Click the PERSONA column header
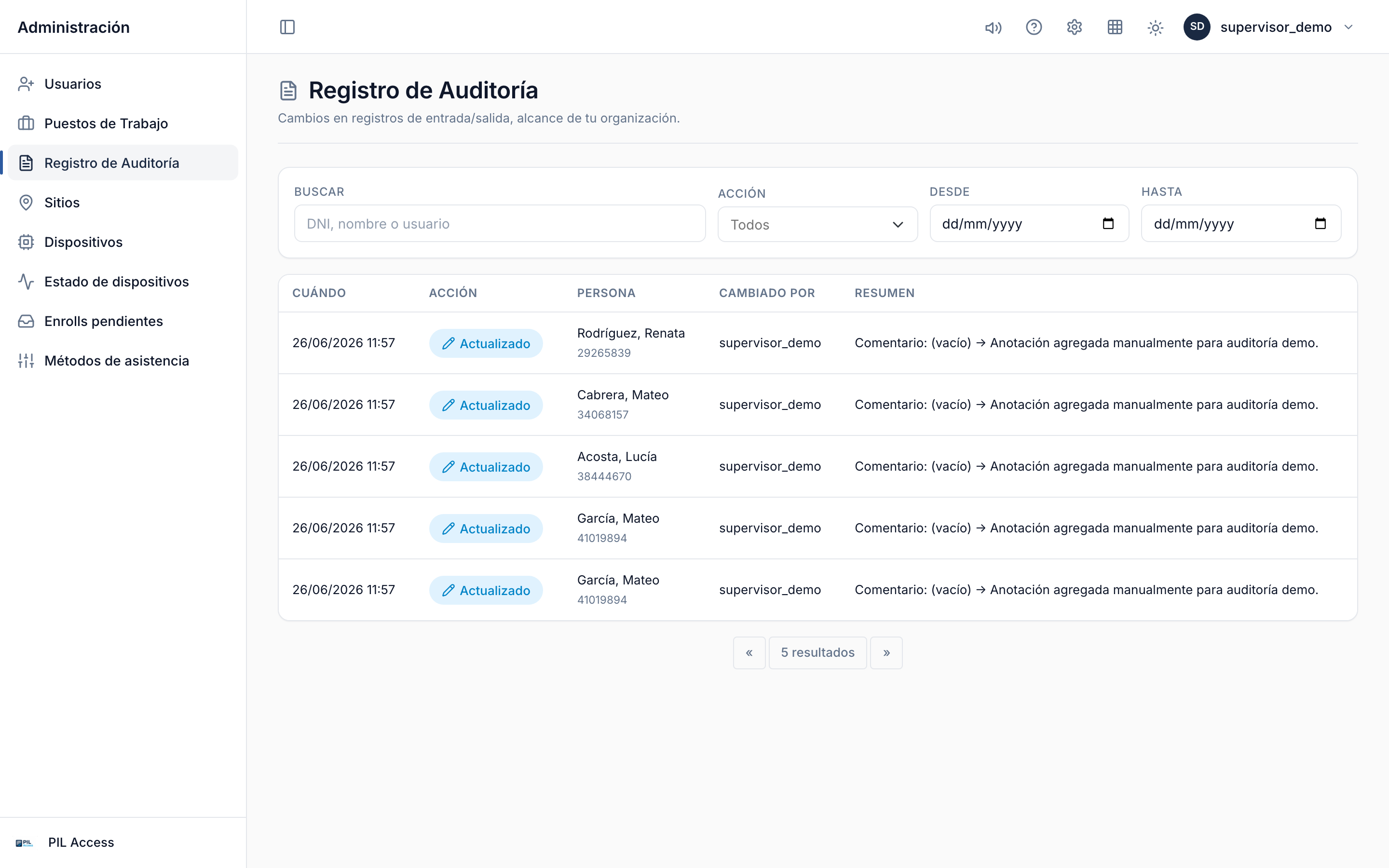 [x=606, y=293]
